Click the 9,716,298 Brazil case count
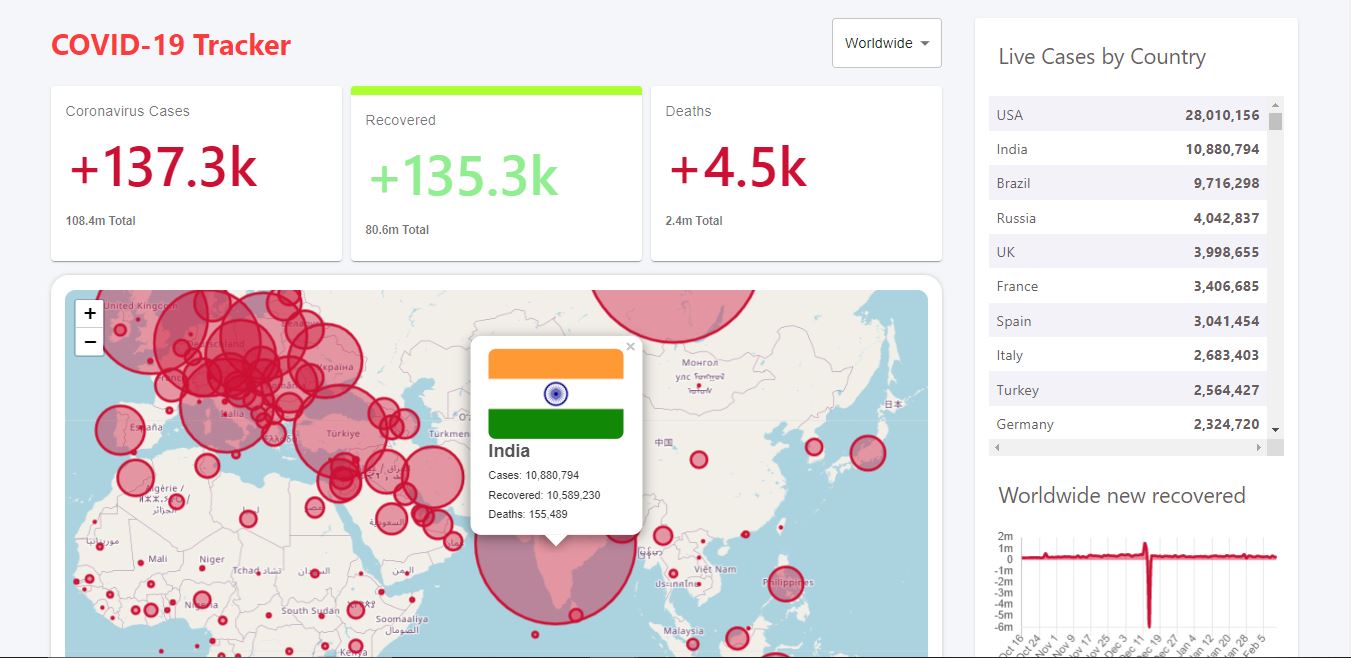Screen dimensions: 1351x658 point(1226,184)
